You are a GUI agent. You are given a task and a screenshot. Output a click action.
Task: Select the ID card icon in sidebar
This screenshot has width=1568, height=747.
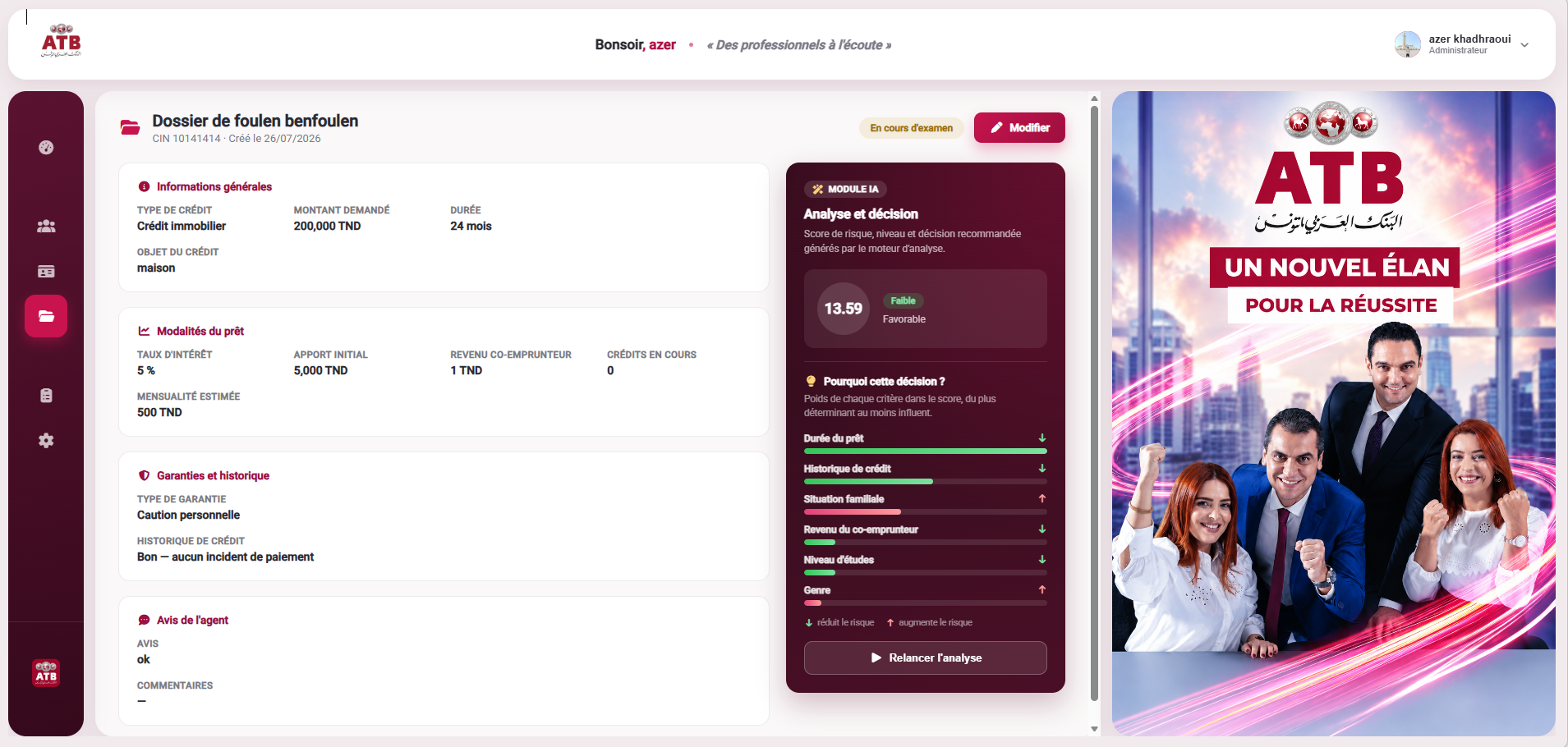46,271
